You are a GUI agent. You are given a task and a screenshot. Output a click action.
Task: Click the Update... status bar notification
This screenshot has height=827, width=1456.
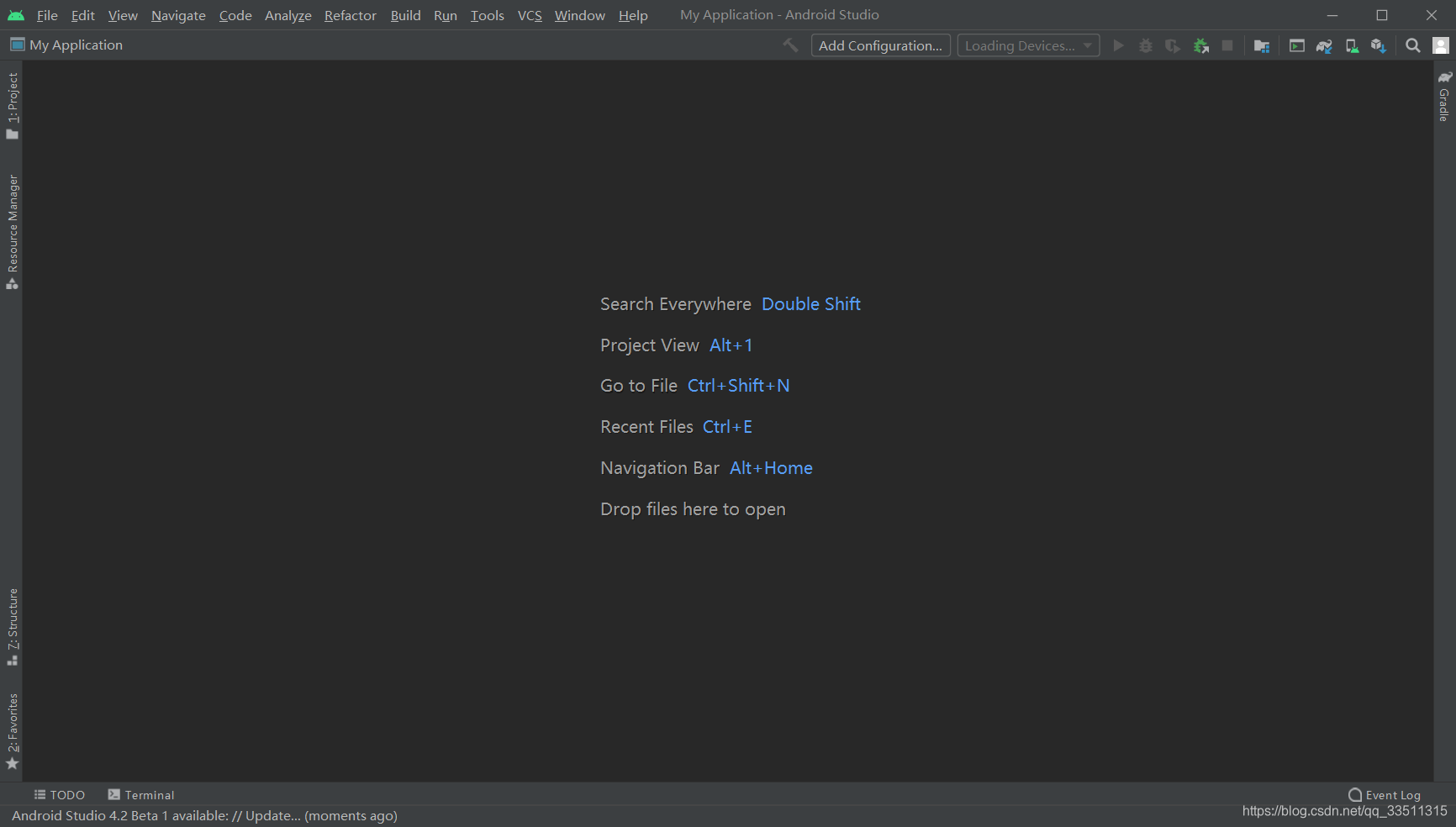click(272, 816)
